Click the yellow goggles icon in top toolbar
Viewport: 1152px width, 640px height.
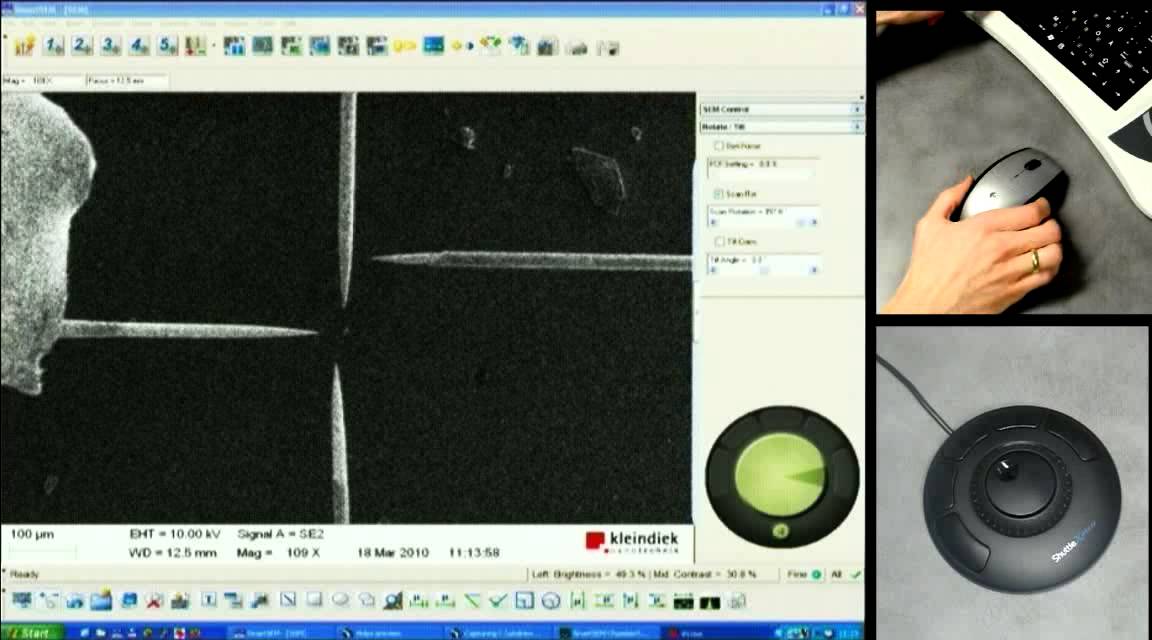(404, 46)
